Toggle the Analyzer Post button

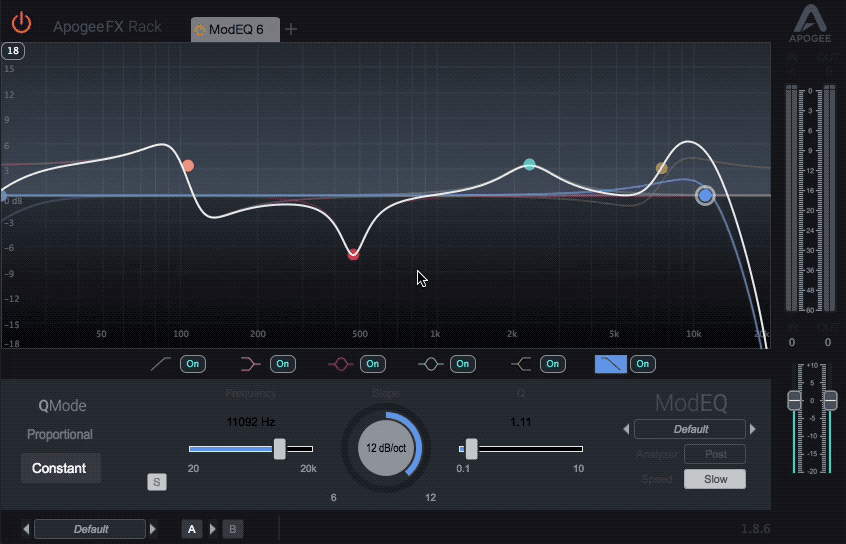pyautogui.click(x=715, y=454)
